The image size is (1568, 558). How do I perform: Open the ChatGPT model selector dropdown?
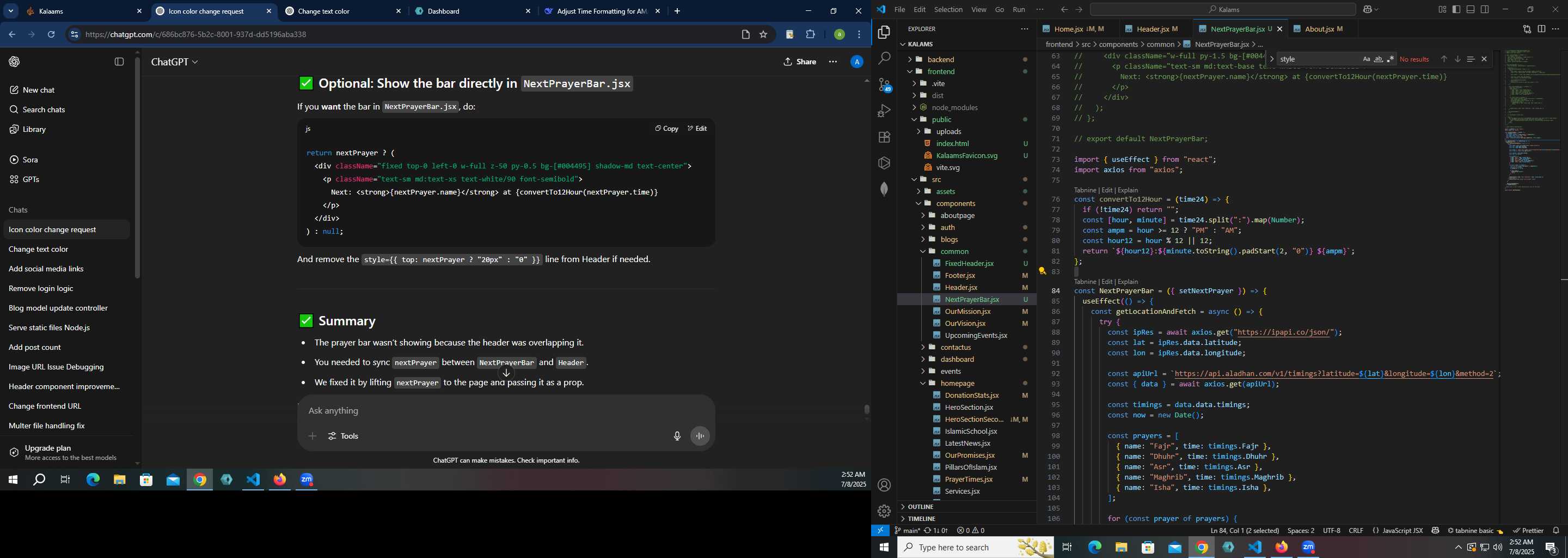pos(174,62)
